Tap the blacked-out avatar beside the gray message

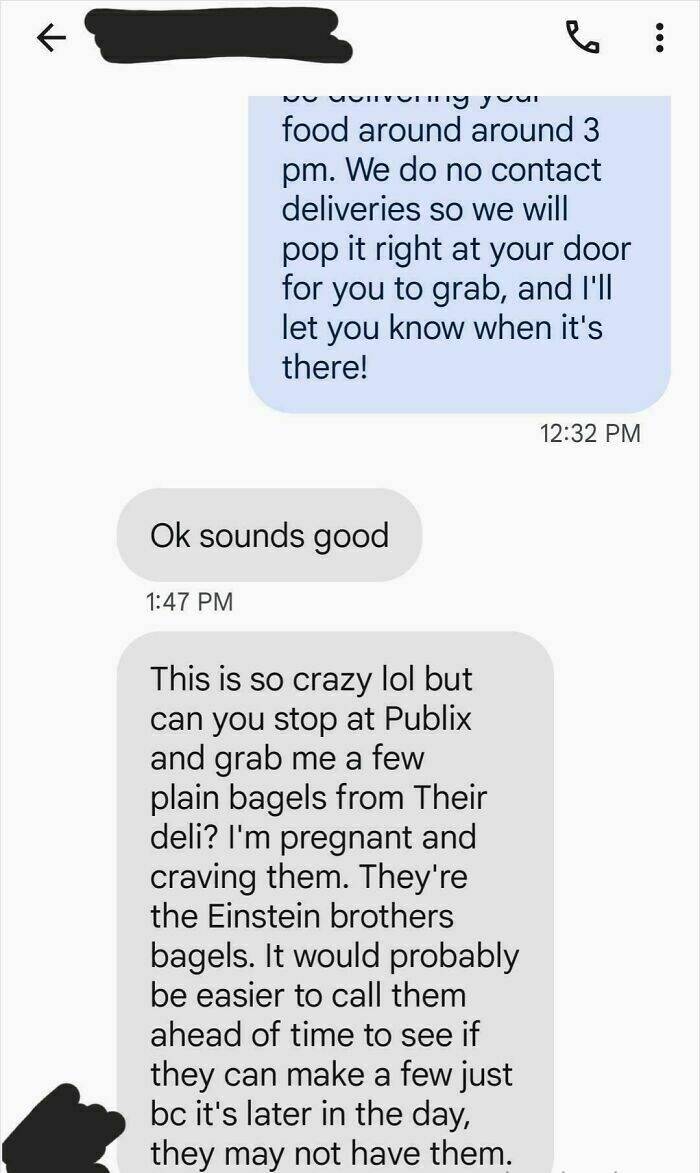58,1130
